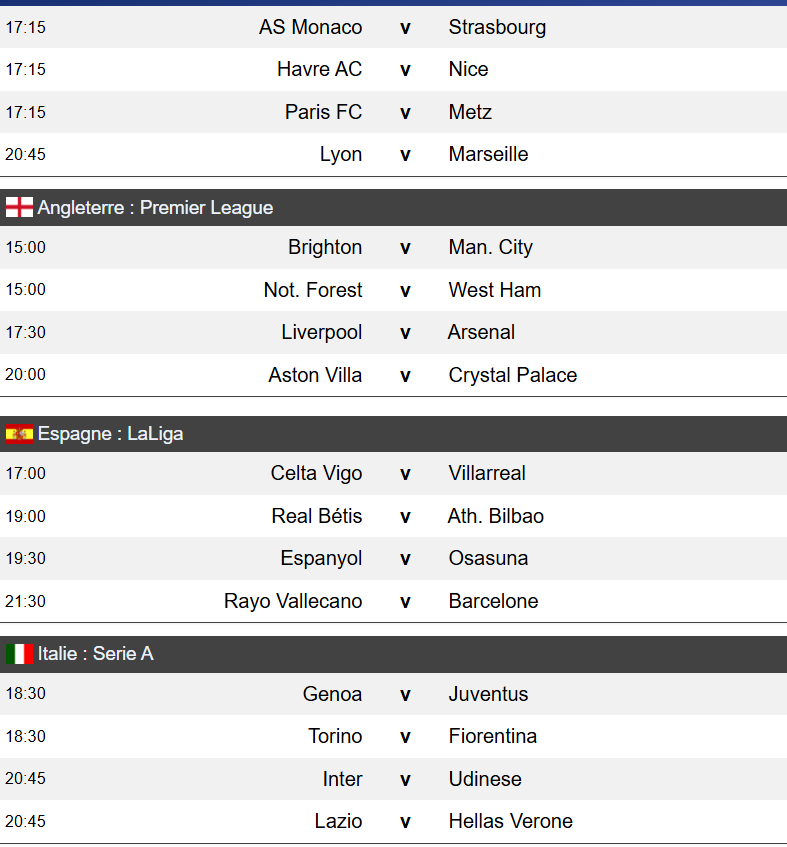Click Man. City team name
The width and height of the screenshot is (787, 847).
(490, 247)
